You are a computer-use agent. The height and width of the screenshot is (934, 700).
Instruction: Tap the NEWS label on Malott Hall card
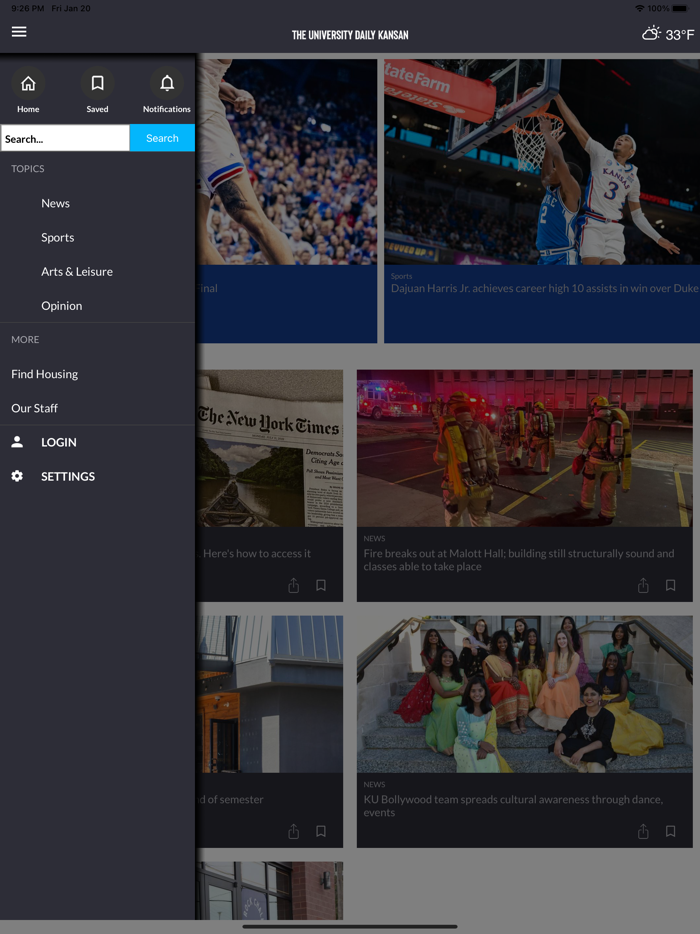374,538
